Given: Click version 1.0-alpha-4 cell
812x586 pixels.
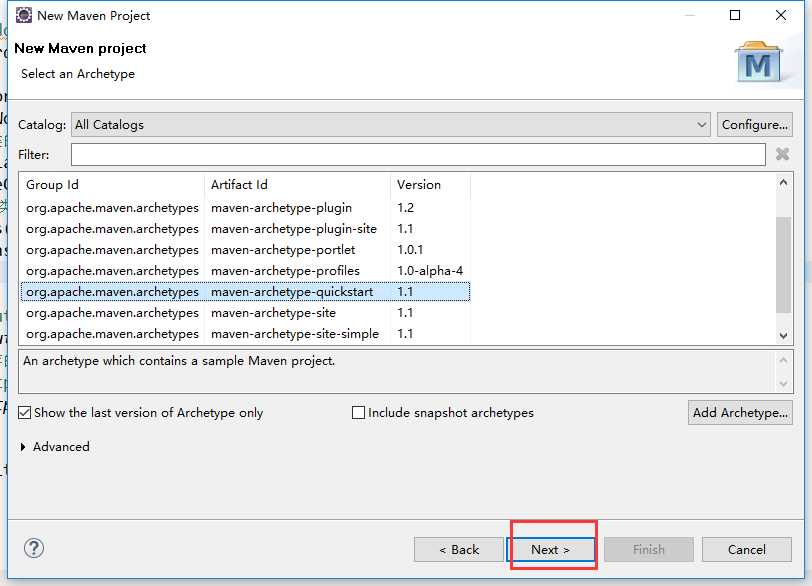Looking at the screenshot, I should 430,271.
